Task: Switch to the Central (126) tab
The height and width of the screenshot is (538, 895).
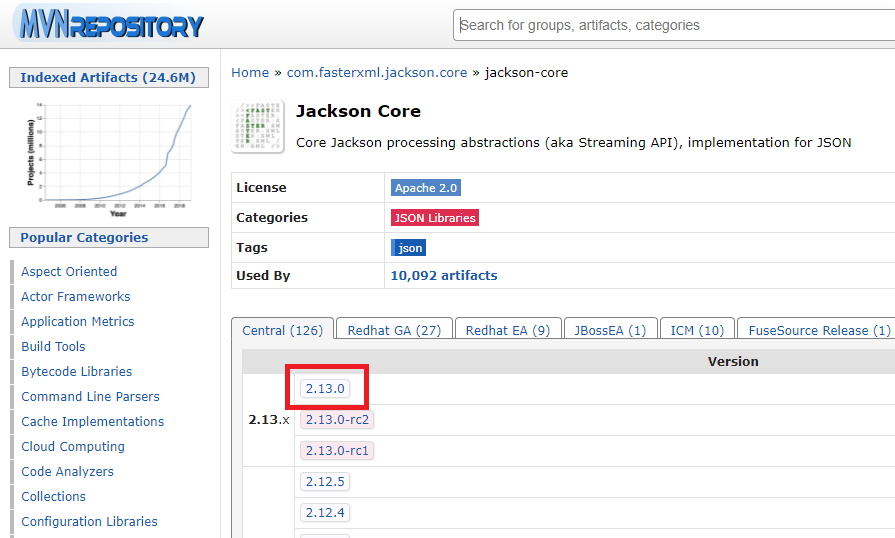Action: tap(283, 330)
